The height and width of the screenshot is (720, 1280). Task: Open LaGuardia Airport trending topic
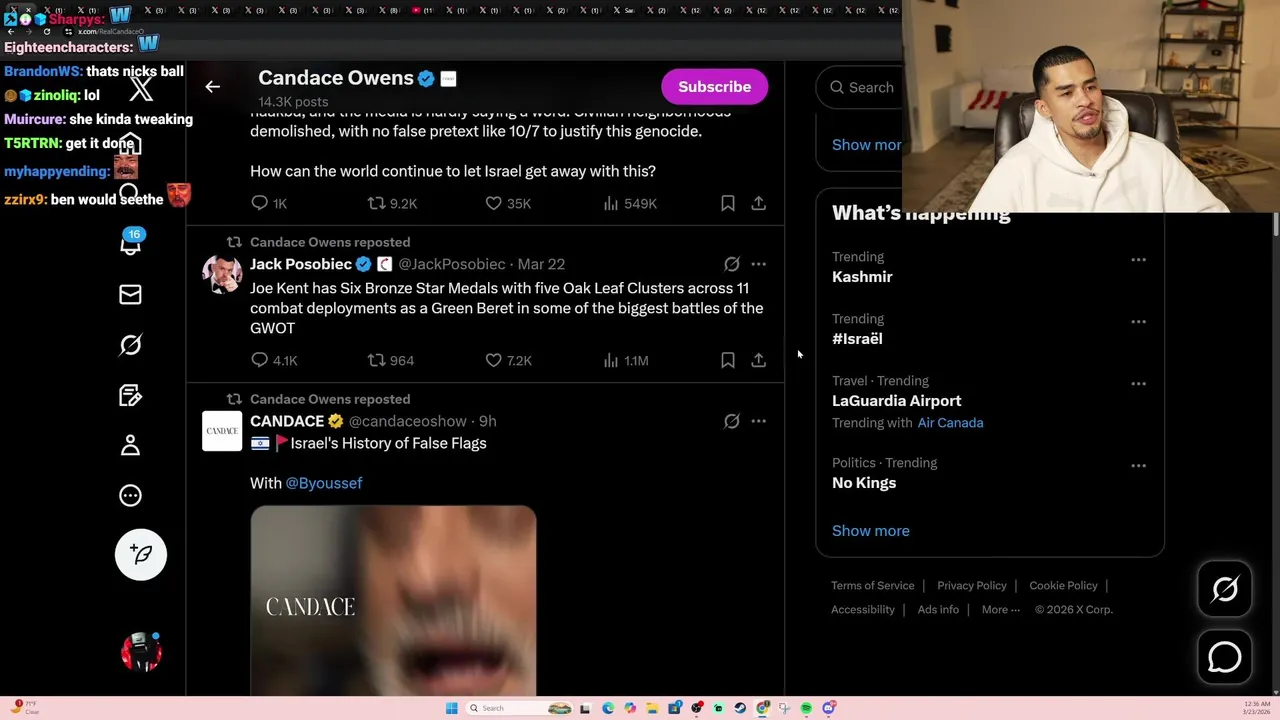pyautogui.click(x=896, y=401)
